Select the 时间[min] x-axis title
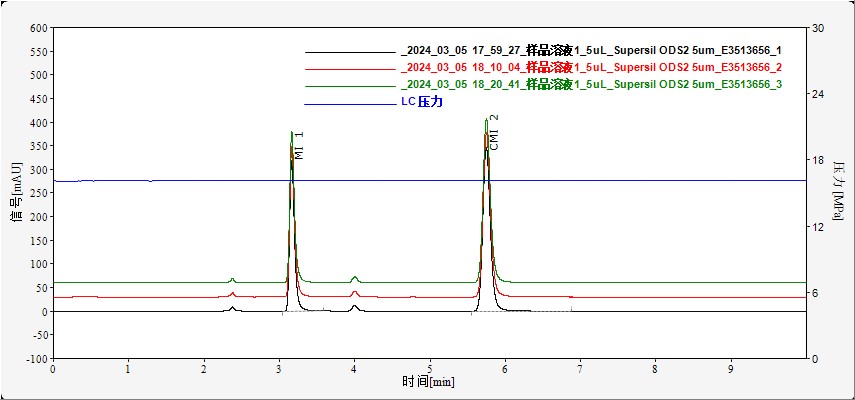Image resolution: width=855 pixels, height=400 pixels. [428, 382]
